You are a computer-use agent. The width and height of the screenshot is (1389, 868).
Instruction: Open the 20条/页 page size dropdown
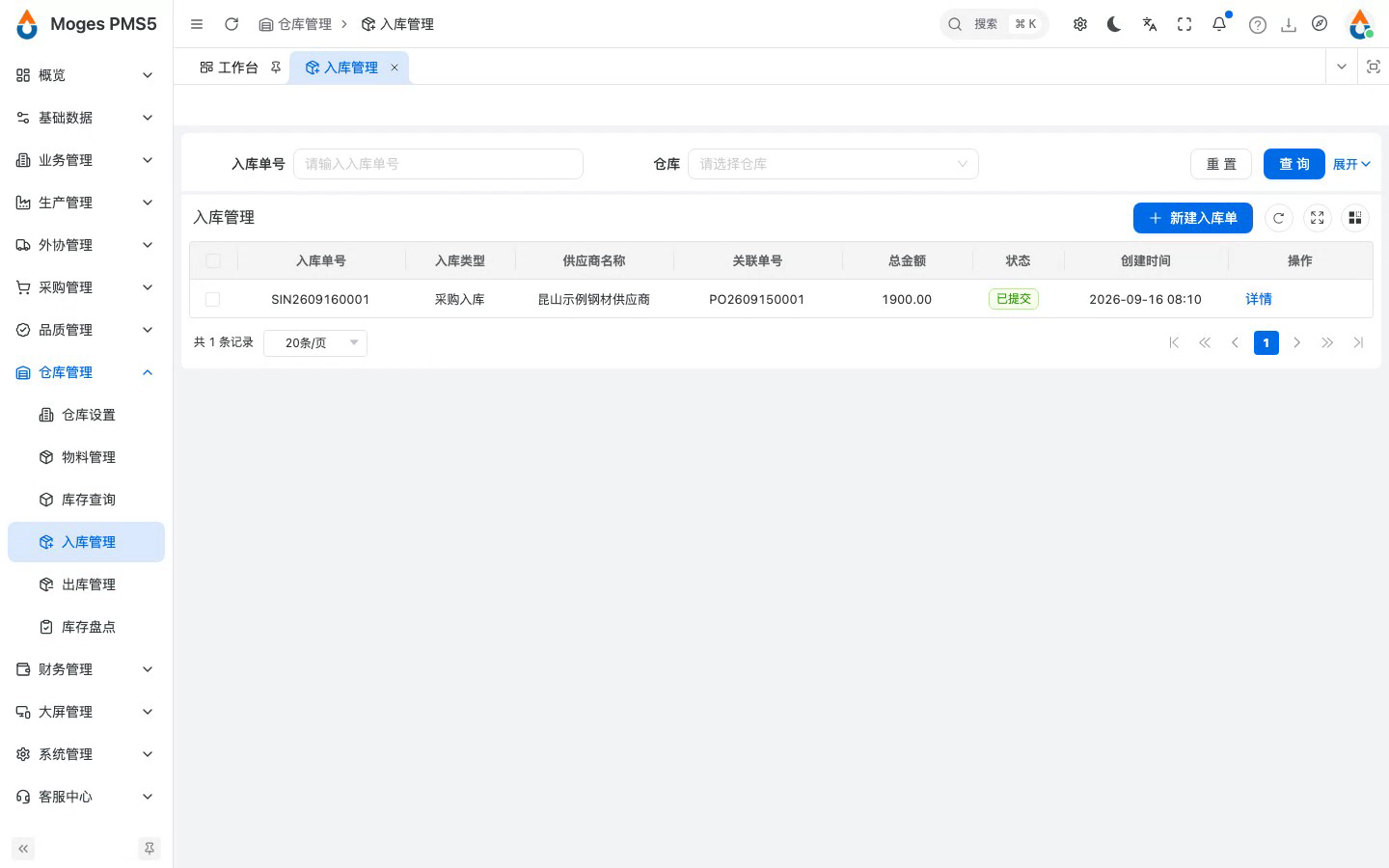pos(315,342)
